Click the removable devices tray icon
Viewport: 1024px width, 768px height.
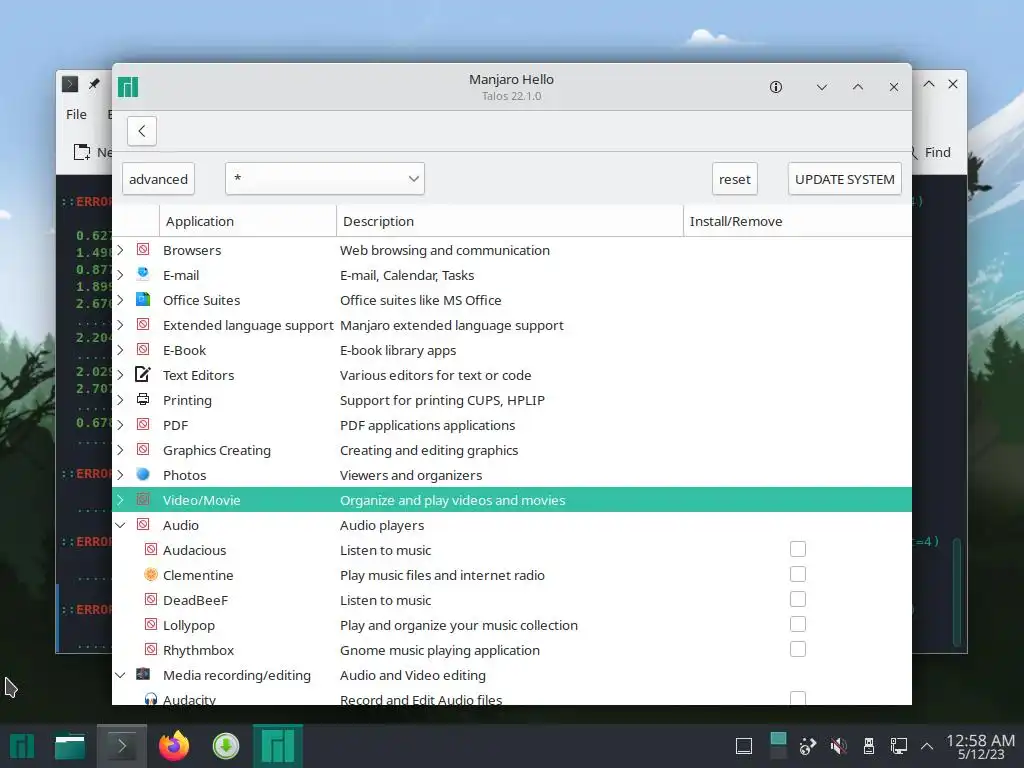[869, 746]
